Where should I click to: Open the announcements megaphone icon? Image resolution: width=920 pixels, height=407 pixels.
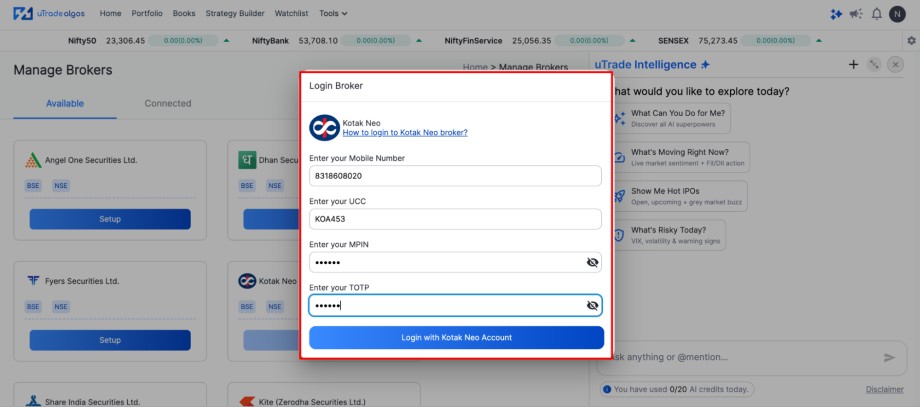(x=856, y=14)
